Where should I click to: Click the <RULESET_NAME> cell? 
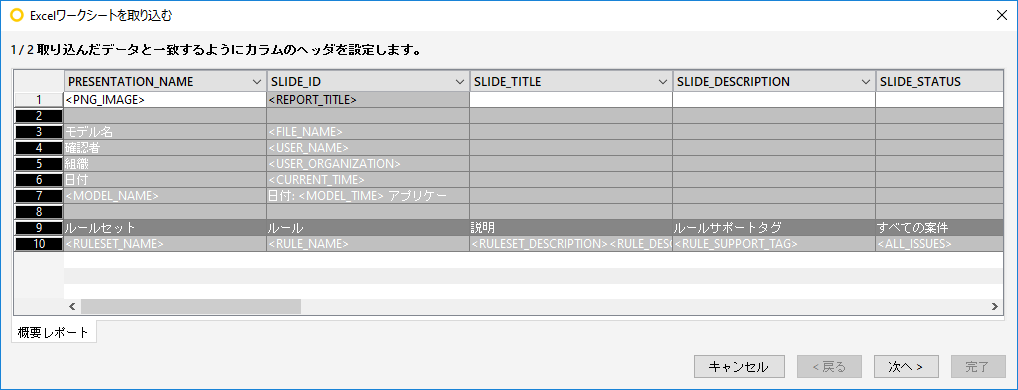[x=165, y=244]
